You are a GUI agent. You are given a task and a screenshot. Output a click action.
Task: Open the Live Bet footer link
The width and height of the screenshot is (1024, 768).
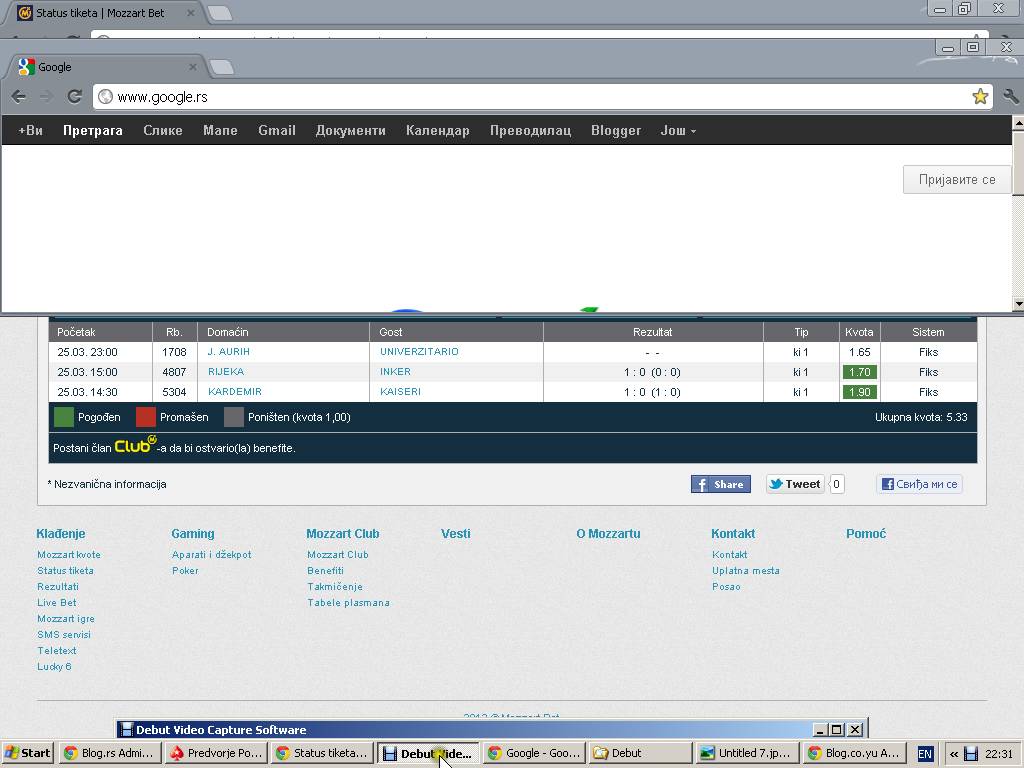(x=57, y=603)
